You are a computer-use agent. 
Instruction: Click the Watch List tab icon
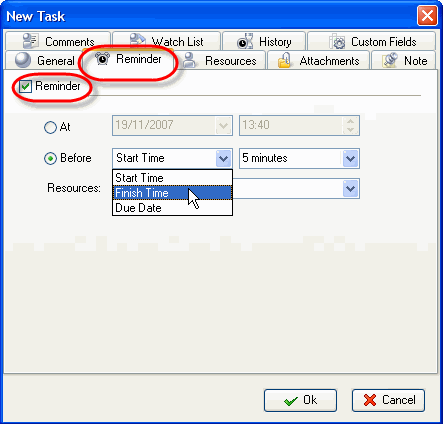point(137,41)
